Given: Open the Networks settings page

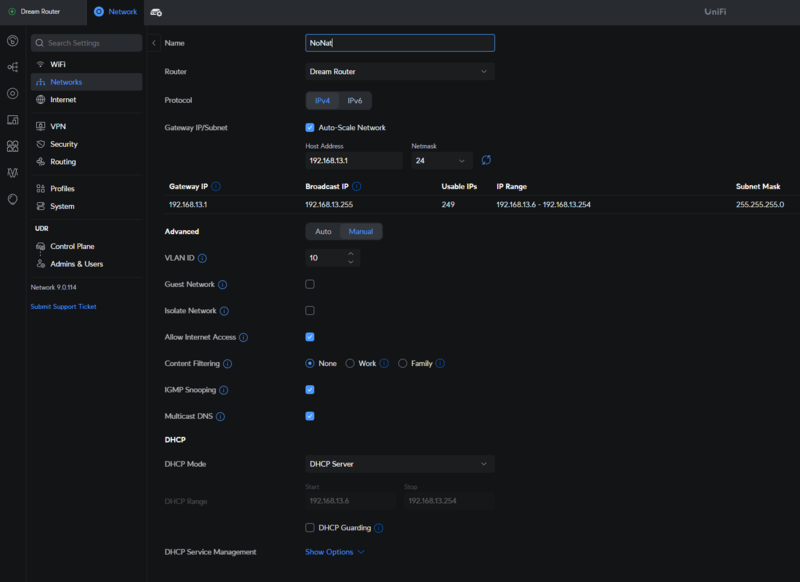Looking at the screenshot, I should [x=86, y=82].
